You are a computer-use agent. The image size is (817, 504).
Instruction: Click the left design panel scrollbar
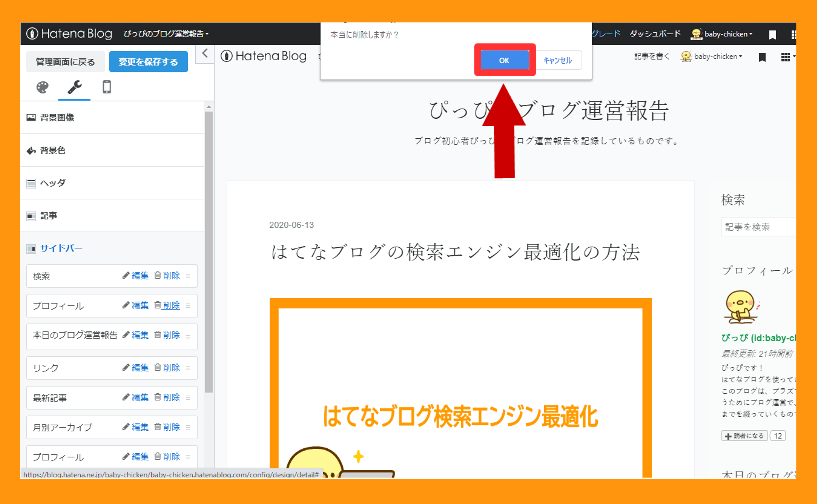click(x=209, y=252)
